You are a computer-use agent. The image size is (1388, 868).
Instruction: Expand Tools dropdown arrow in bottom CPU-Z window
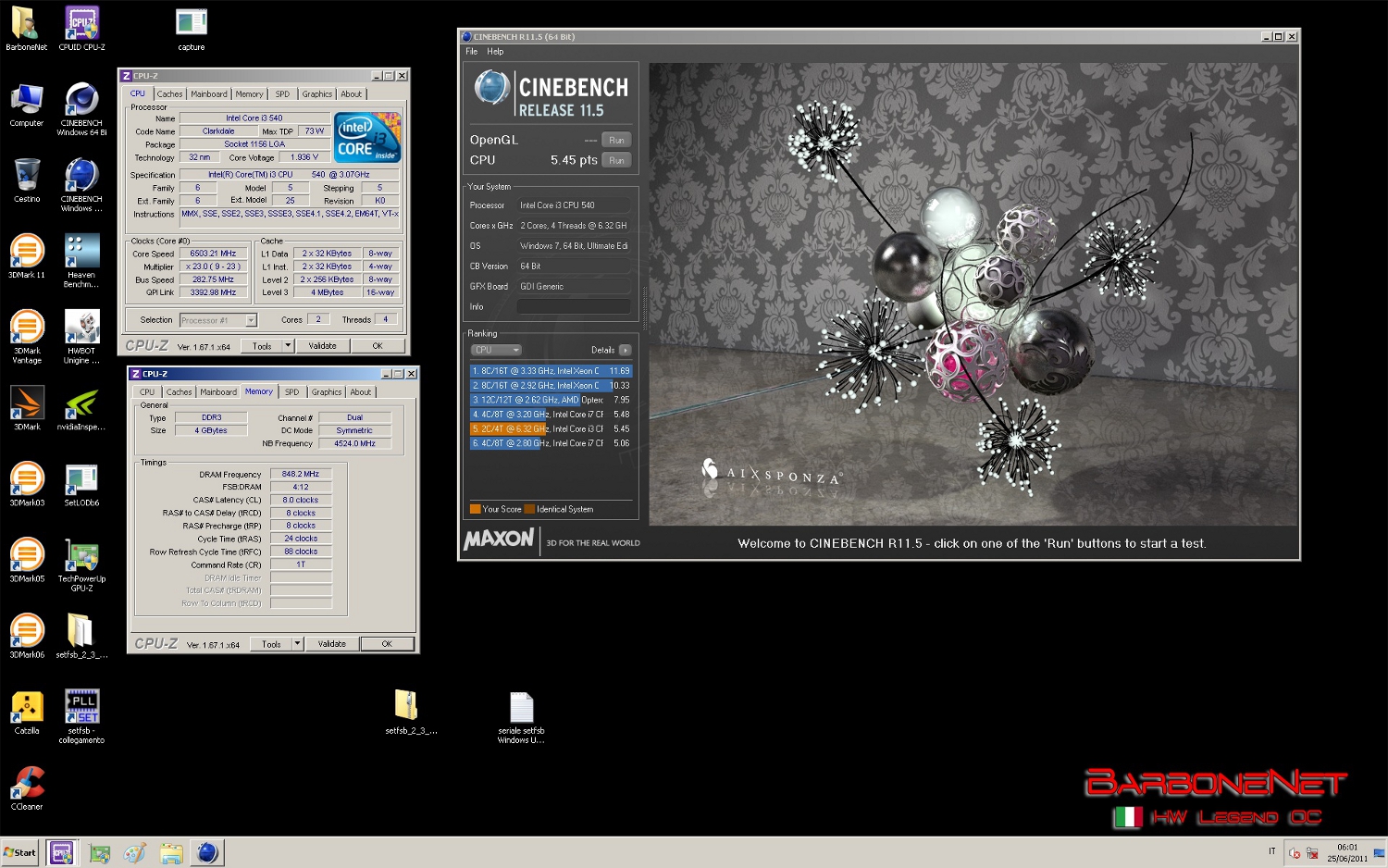(297, 644)
